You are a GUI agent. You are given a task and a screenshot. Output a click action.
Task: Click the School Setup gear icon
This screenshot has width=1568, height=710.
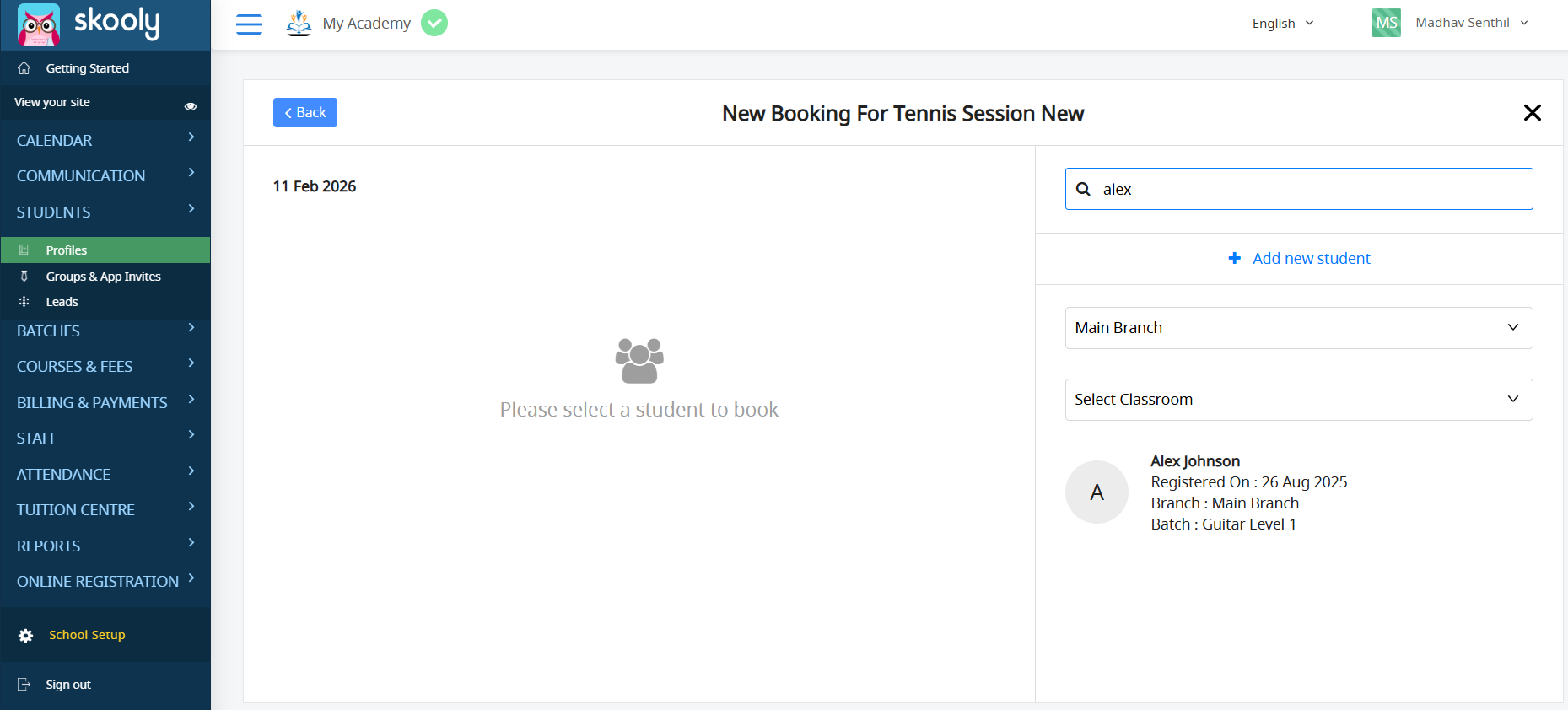(26, 636)
